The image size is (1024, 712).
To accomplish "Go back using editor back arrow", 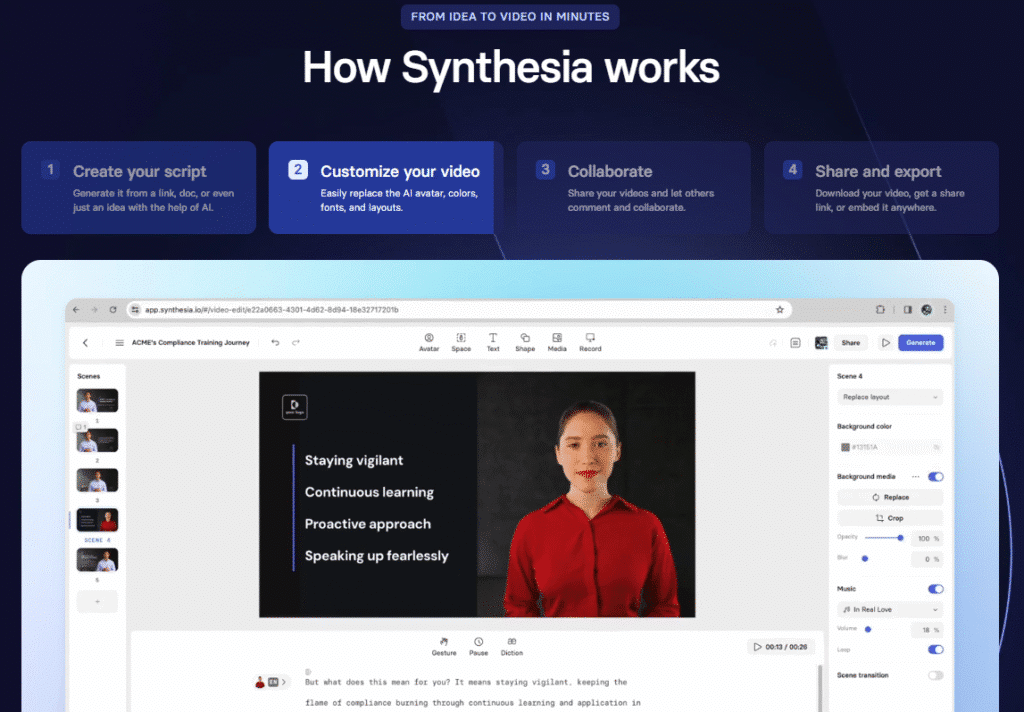I will point(85,342).
